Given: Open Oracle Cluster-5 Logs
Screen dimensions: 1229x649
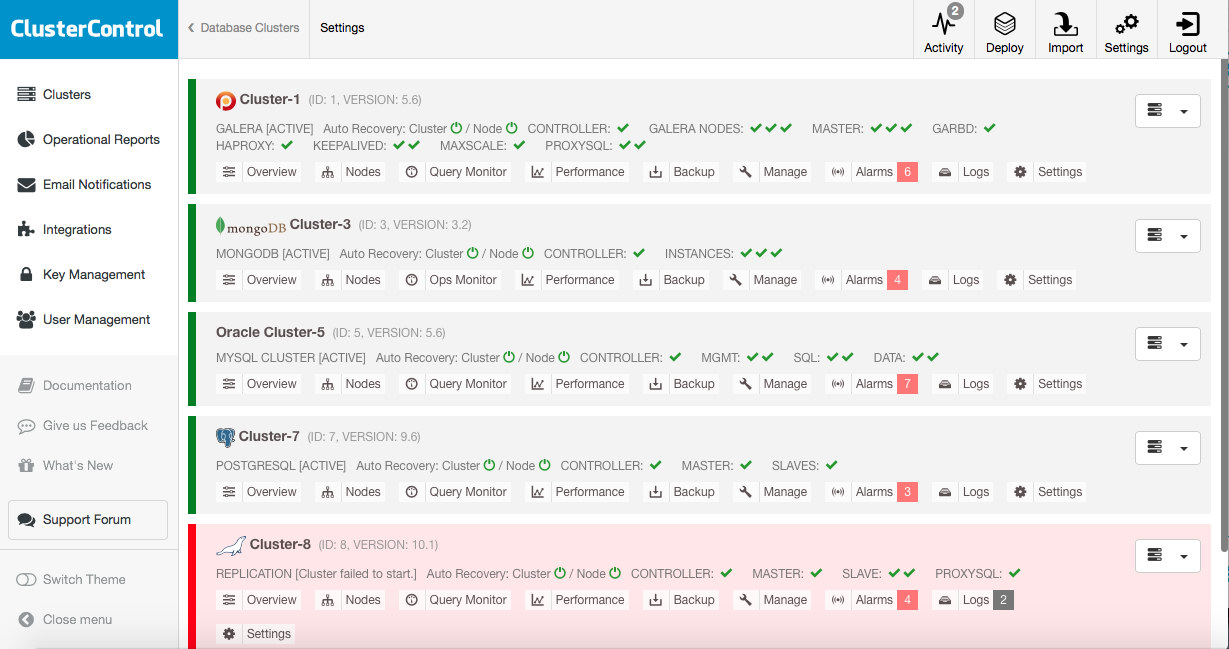Looking at the screenshot, I should (x=964, y=384).
